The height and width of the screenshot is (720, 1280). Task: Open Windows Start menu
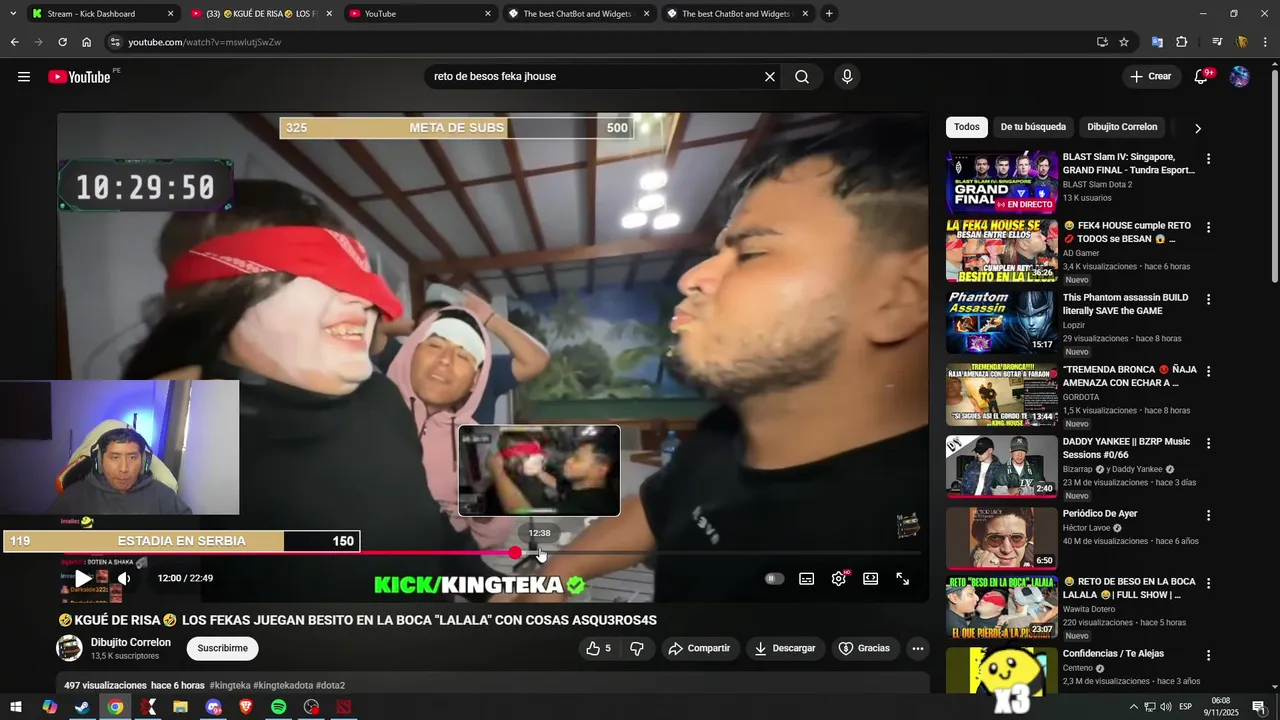tap(16, 707)
